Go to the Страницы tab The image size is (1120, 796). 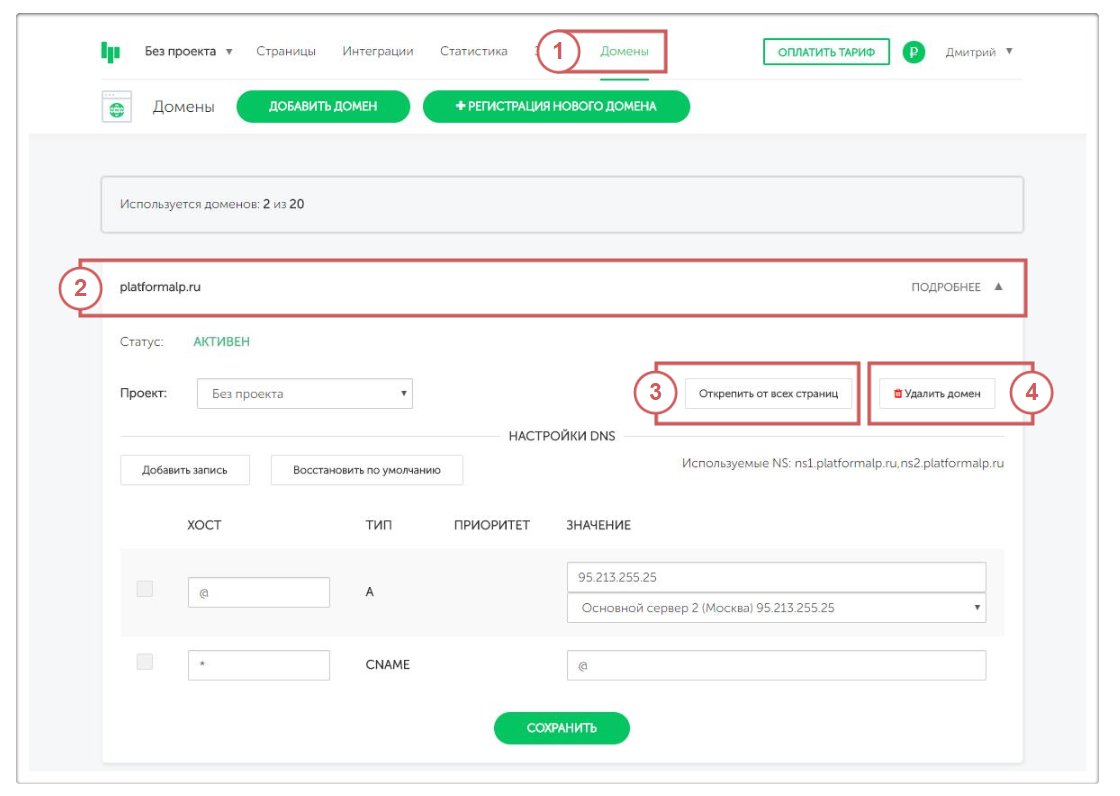286,52
